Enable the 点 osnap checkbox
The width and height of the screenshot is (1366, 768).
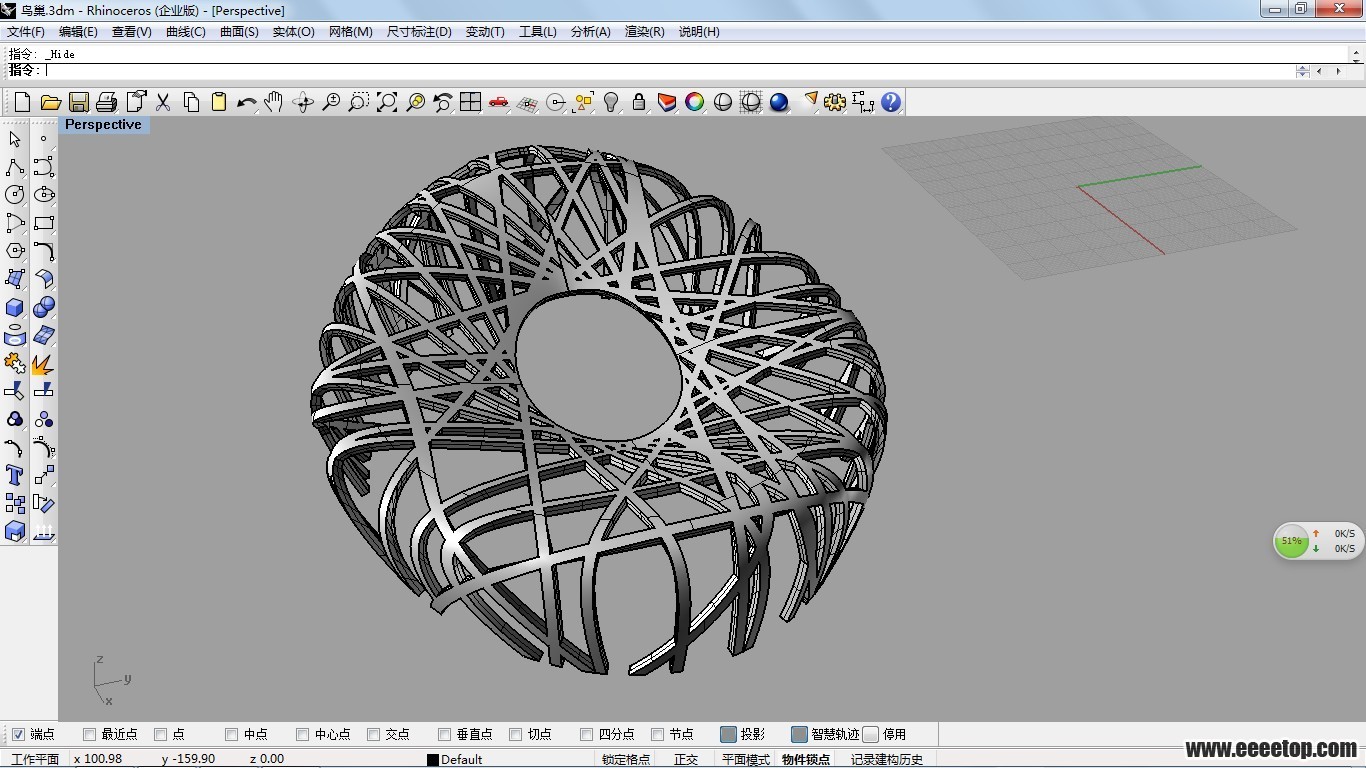coord(160,734)
